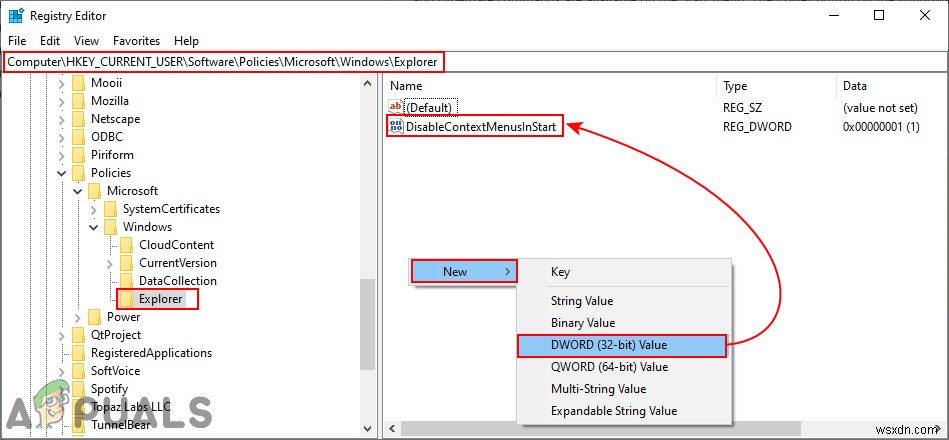Viewport: 949px width, 440px height.
Task: Choose QWORD (64-bit) Value
Action: coord(624,367)
